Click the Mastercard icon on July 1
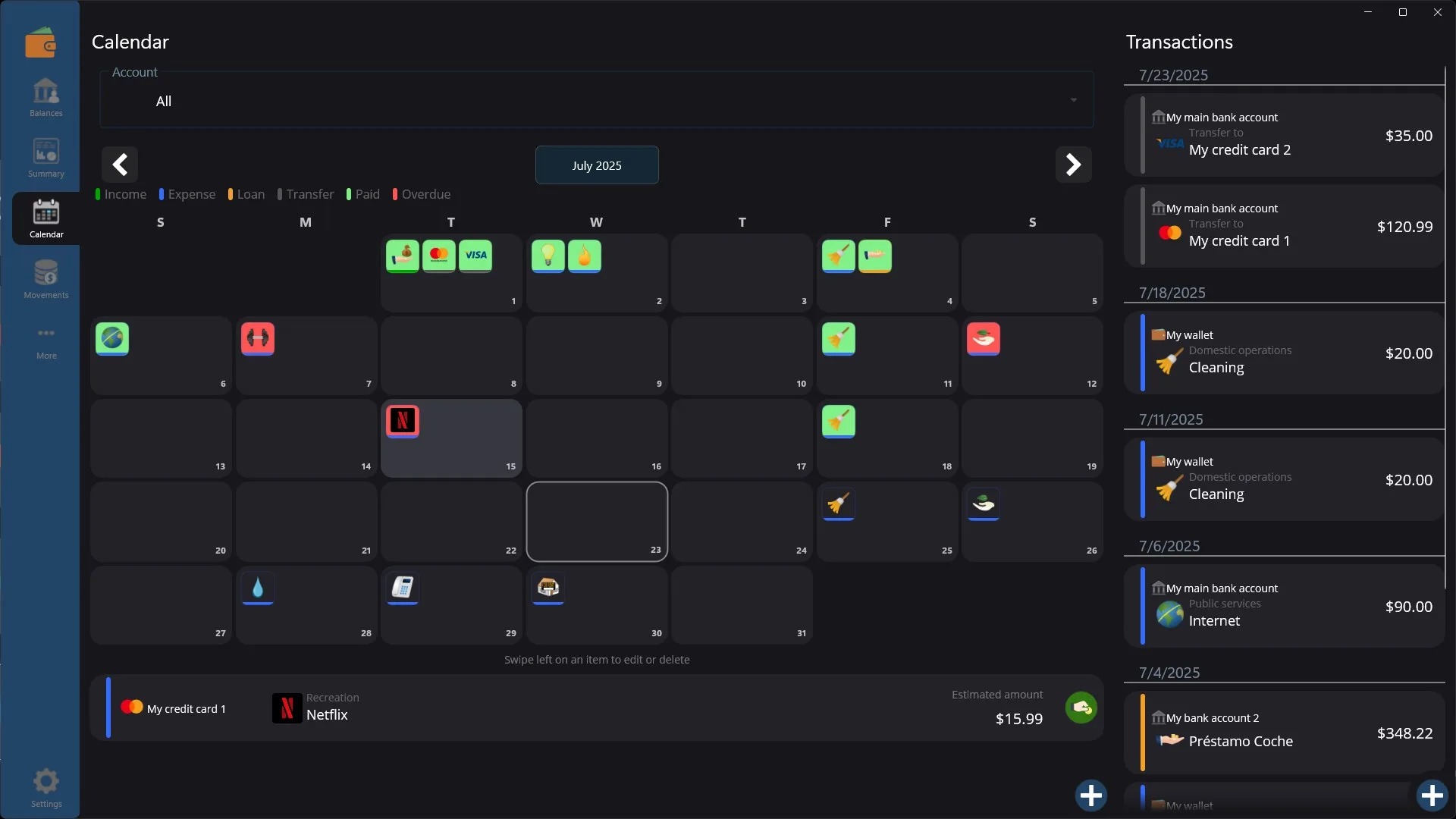The height and width of the screenshot is (819, 1456). (439, 256)
